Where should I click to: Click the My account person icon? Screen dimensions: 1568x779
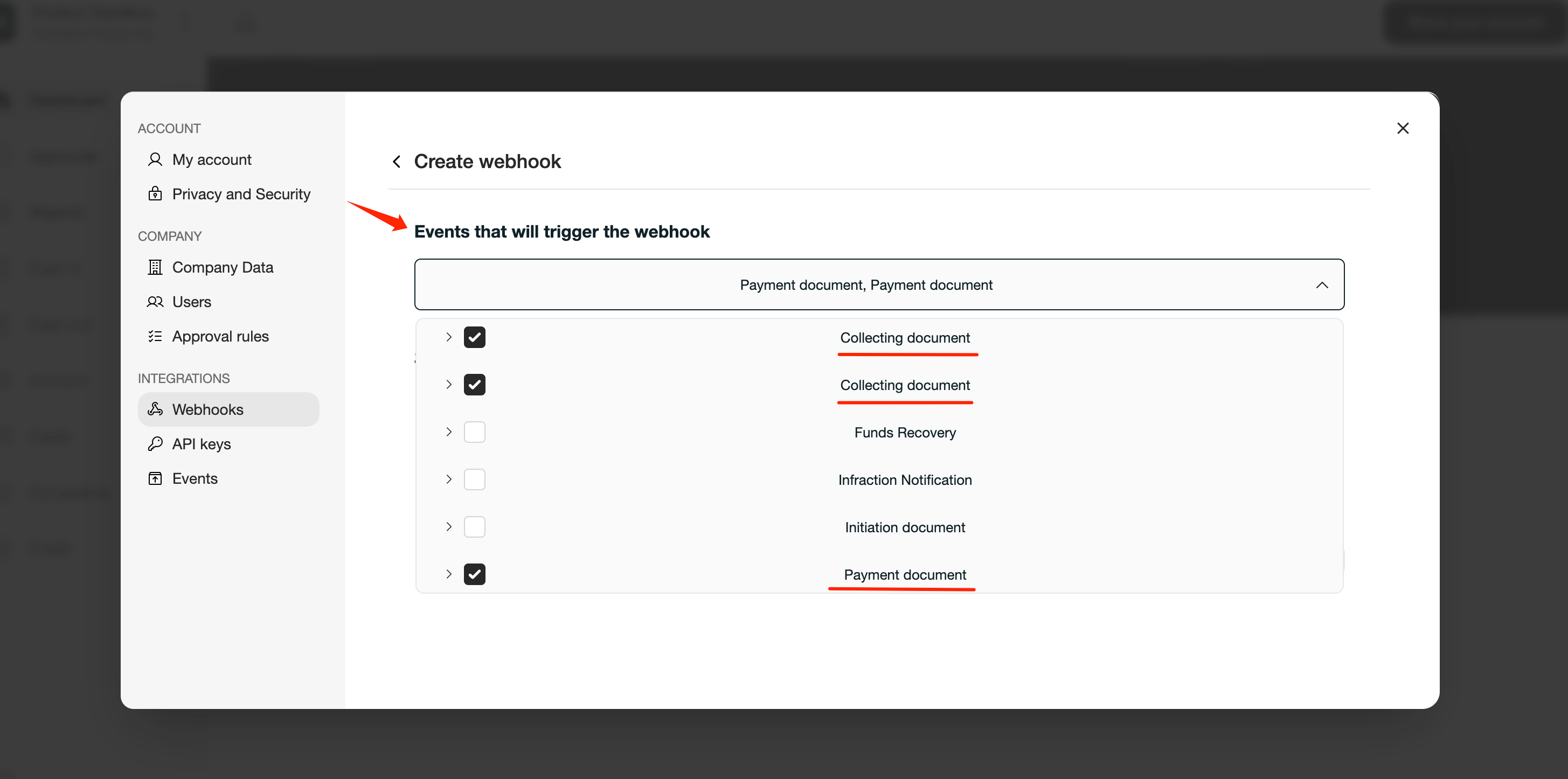pyautogui.click(x=155, y=159)
